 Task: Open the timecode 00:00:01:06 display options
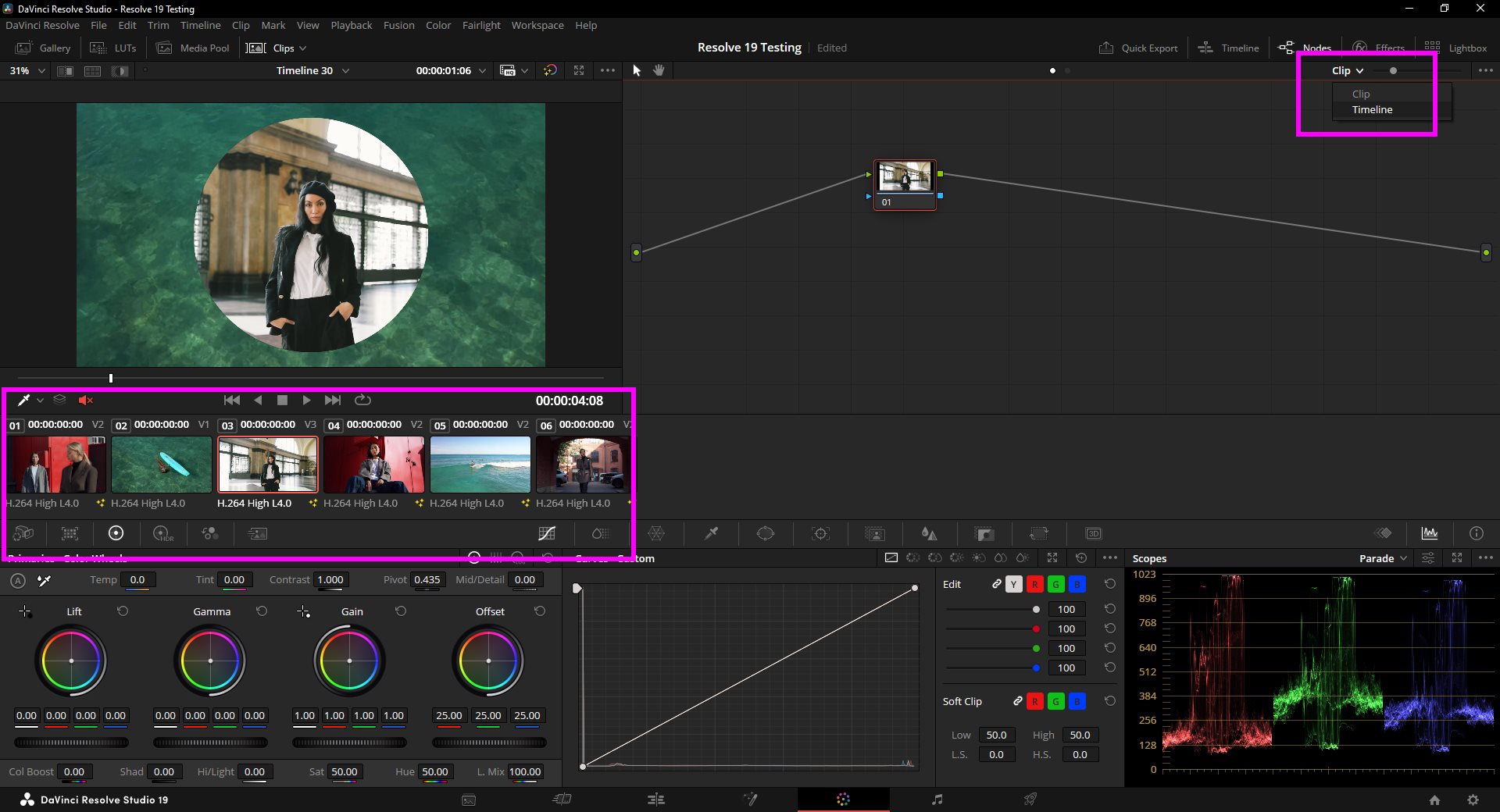(451, 70)
